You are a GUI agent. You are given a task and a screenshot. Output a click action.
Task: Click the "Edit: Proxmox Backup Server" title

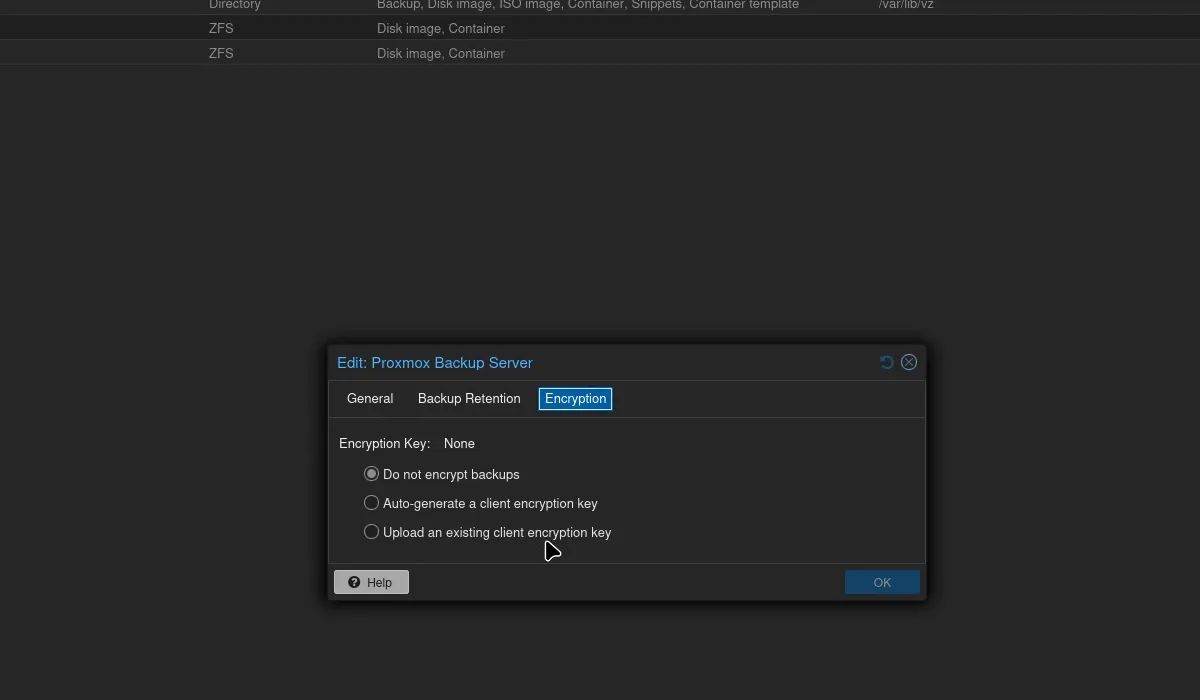point(434,363)
